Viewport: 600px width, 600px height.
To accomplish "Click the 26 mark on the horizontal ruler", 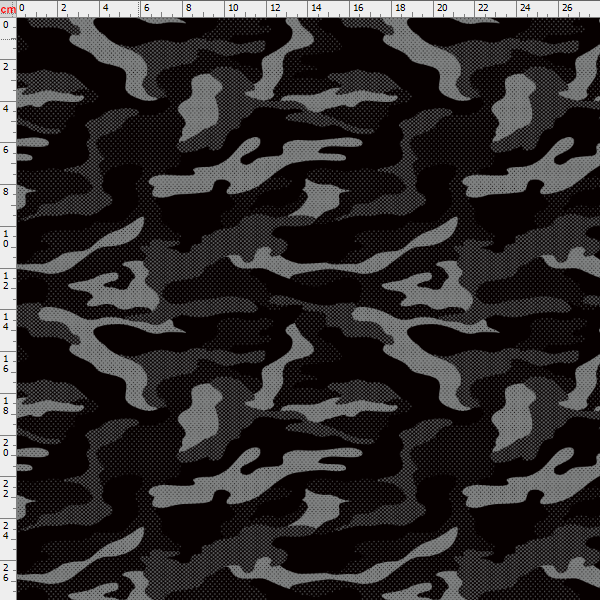I will [567, 7].
